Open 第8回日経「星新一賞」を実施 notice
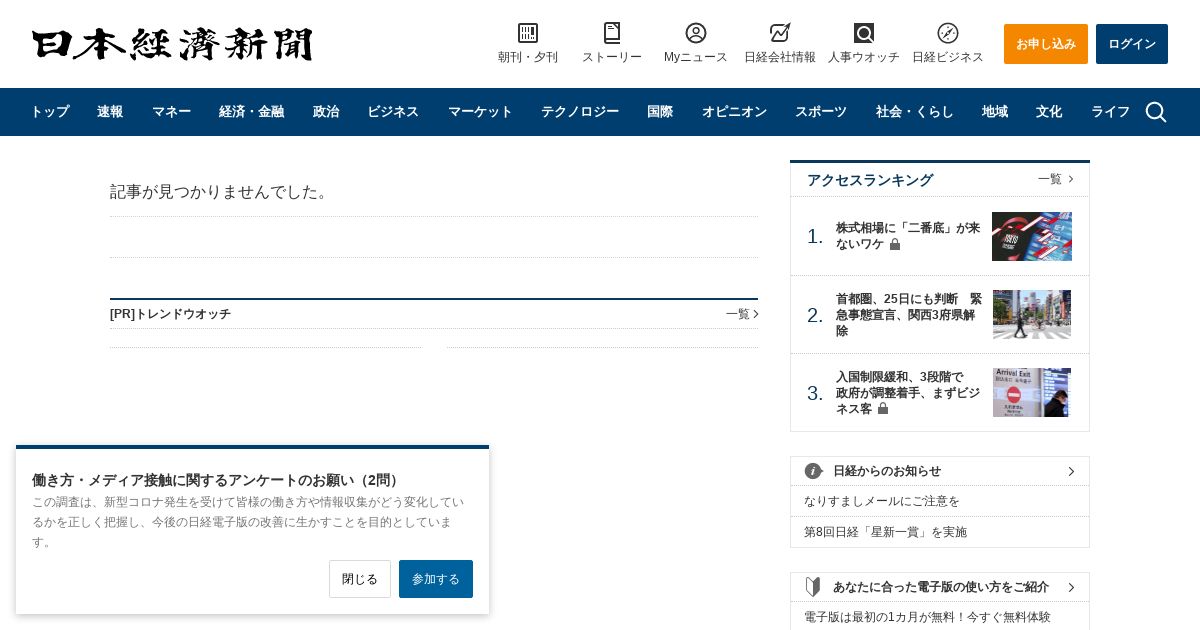Viewport: 1200px width, 630px height. click(885, 532)
